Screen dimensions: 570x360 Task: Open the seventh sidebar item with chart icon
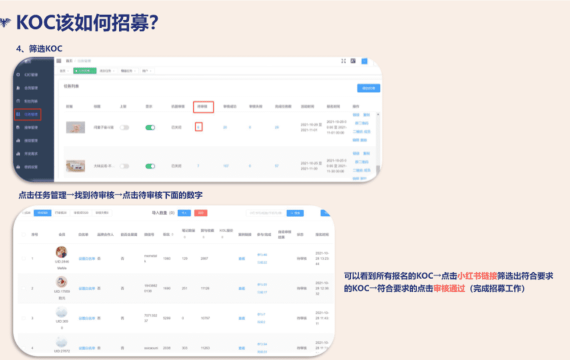pyautogui.click(x=28, y=154)
